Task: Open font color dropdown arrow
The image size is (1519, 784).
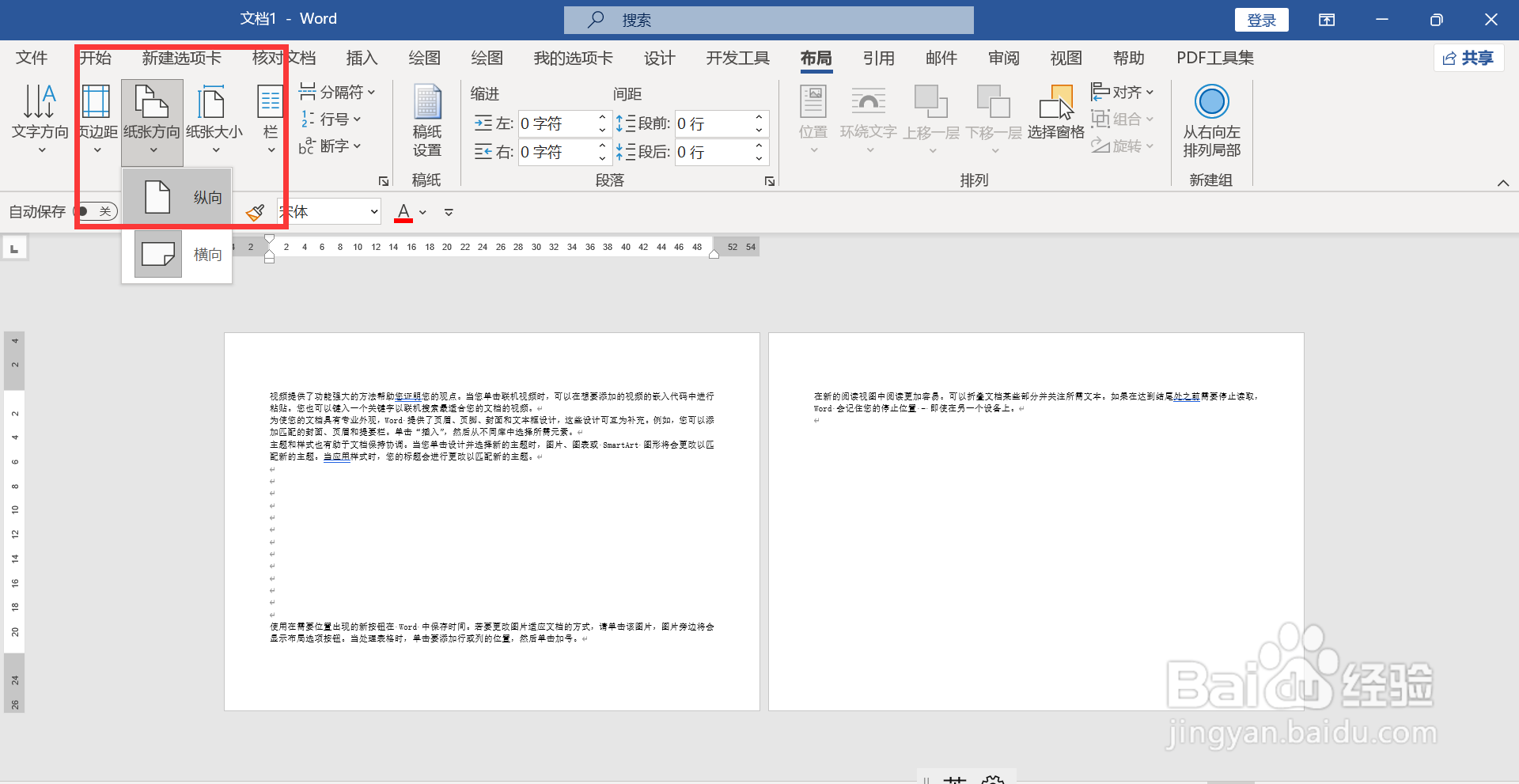Action: (423, 212)
